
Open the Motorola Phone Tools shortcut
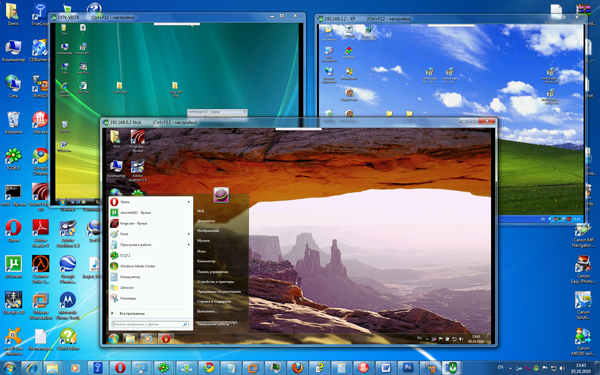68,305
